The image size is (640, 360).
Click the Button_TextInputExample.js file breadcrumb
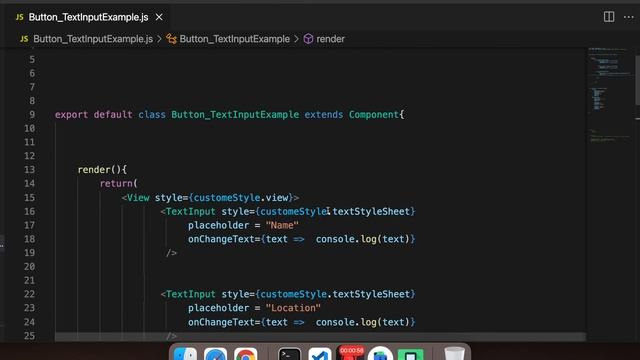coord(93,39)
